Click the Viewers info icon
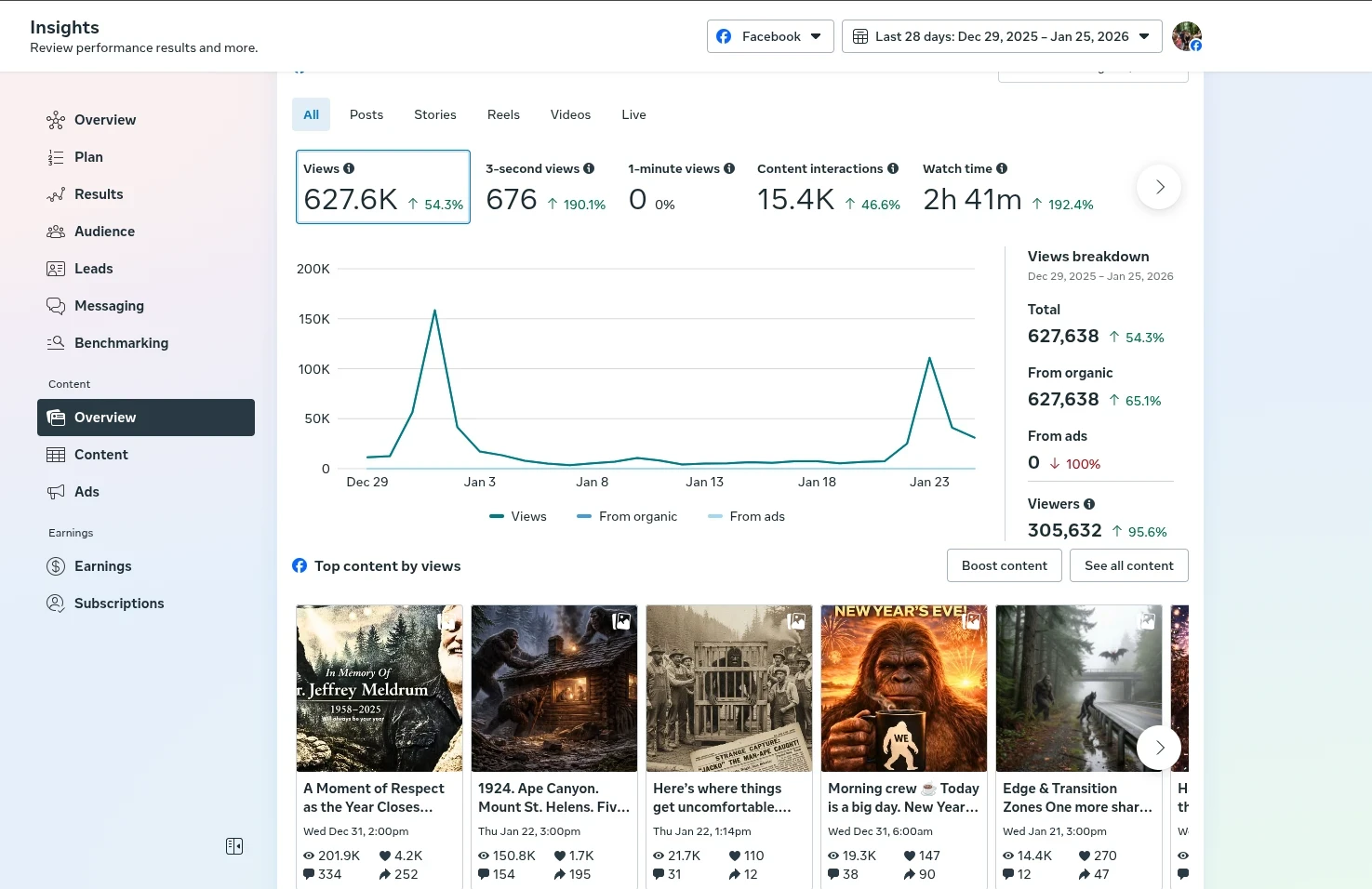 click(1089, 504)
